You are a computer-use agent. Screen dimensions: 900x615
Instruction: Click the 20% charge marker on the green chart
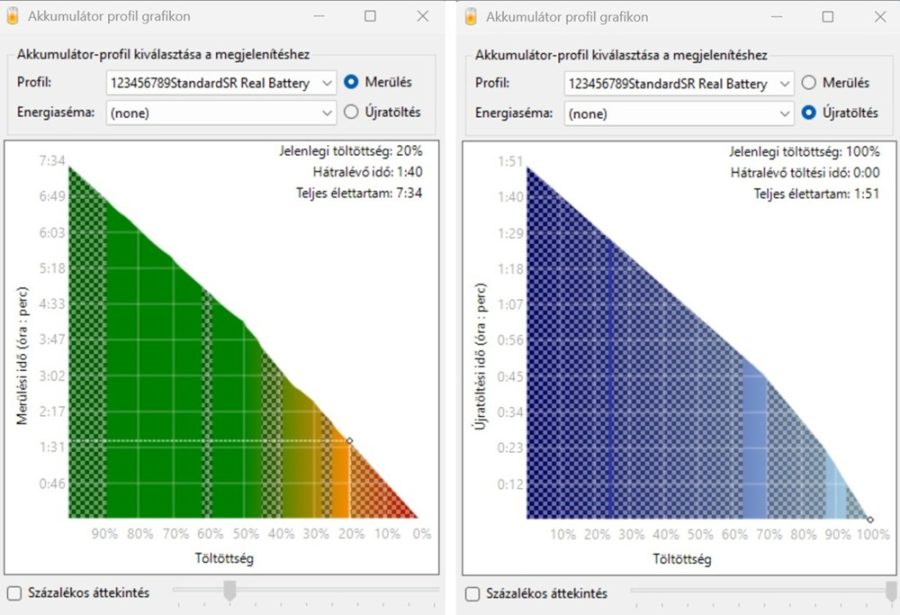349,440
